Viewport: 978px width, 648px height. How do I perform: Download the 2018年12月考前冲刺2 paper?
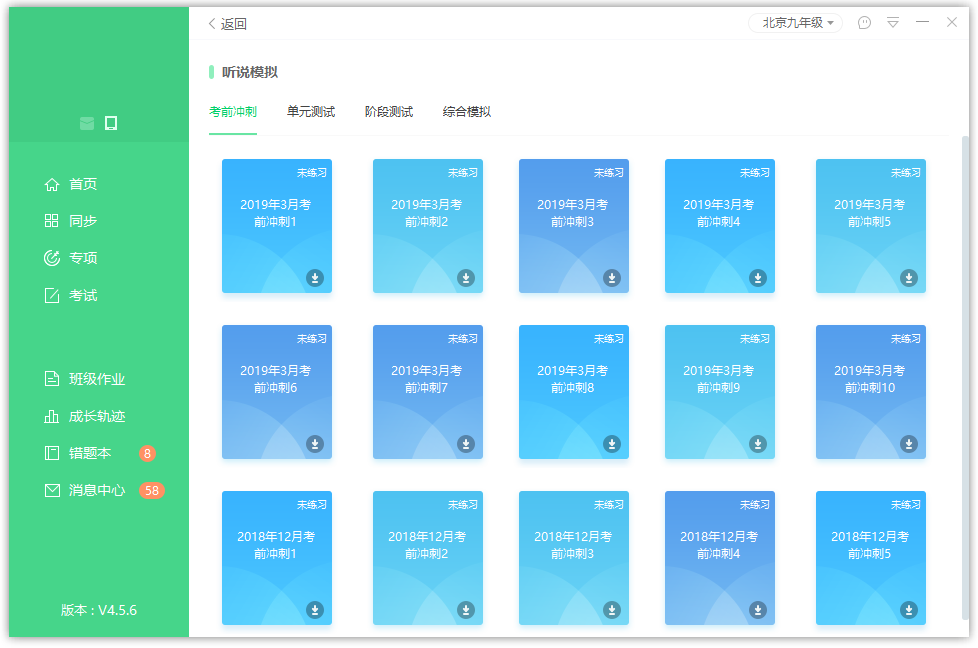[x=466, y=609]
